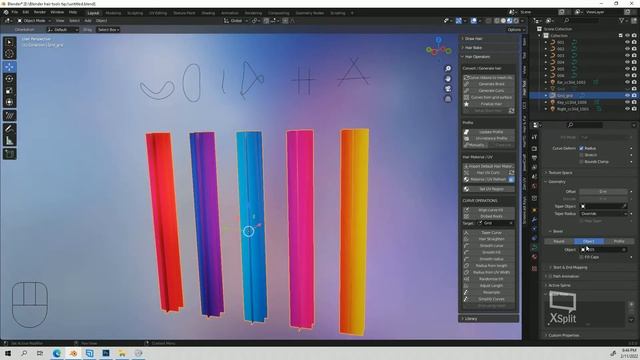
Task: Open Microsoft Edge from the taskbar
Action: [57, 353]
